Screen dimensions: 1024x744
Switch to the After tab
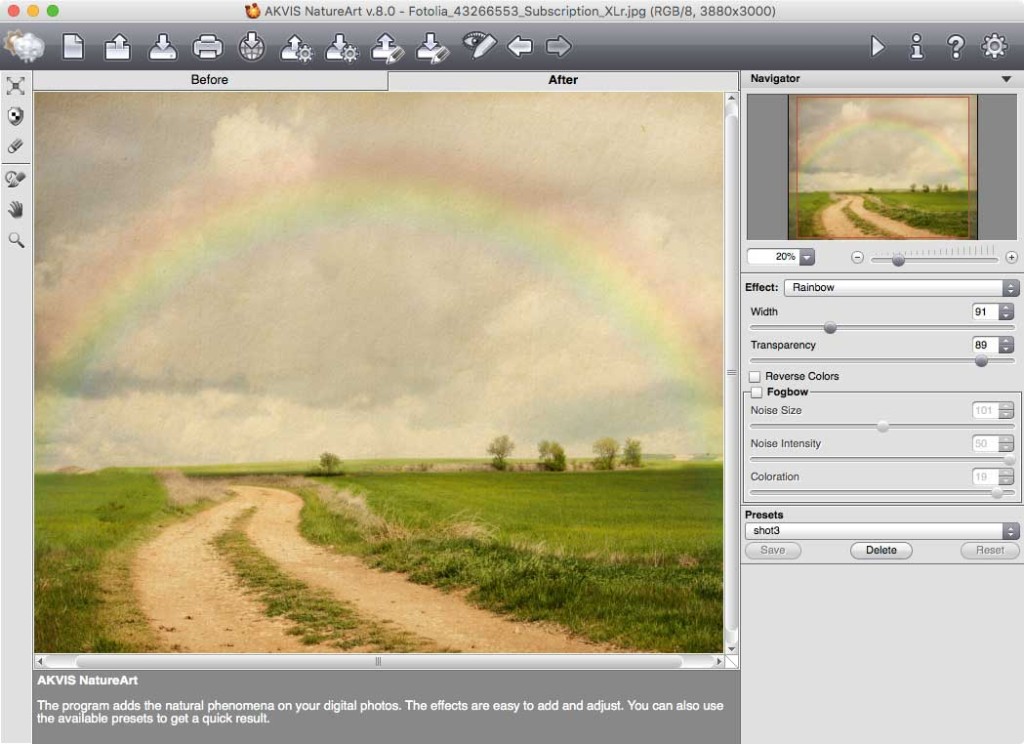pos(563,80)
